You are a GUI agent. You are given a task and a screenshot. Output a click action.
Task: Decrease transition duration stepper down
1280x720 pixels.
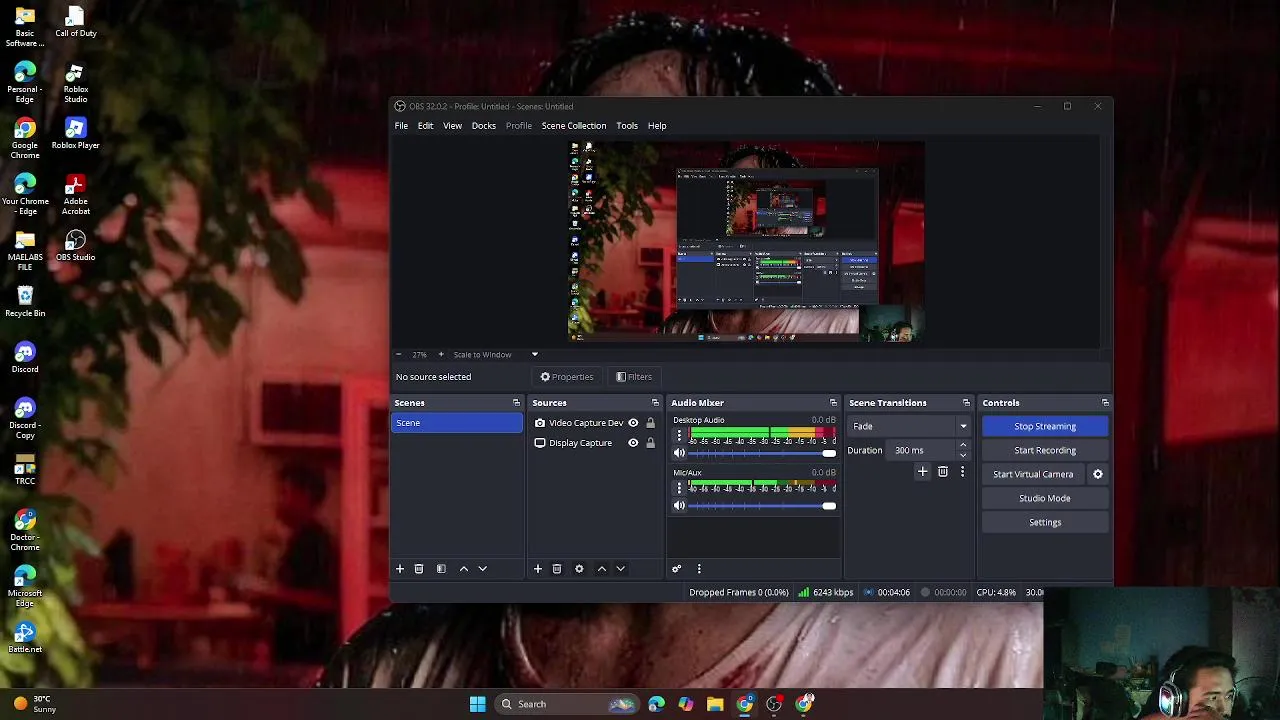click(x=963, y=455)
